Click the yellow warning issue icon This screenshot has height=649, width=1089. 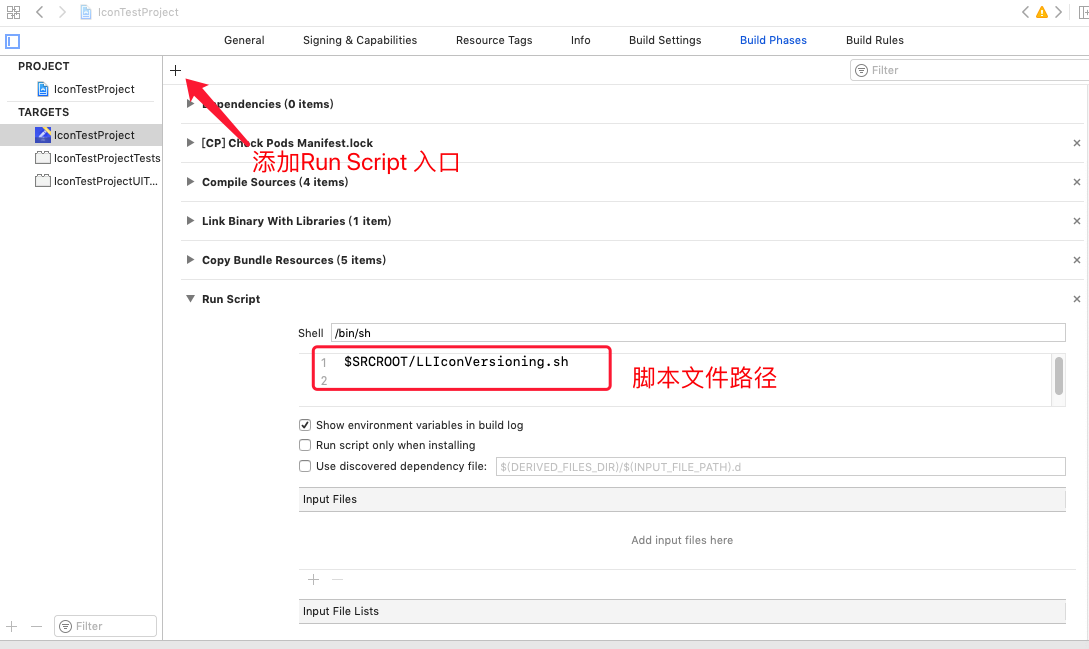point(1042,12)
